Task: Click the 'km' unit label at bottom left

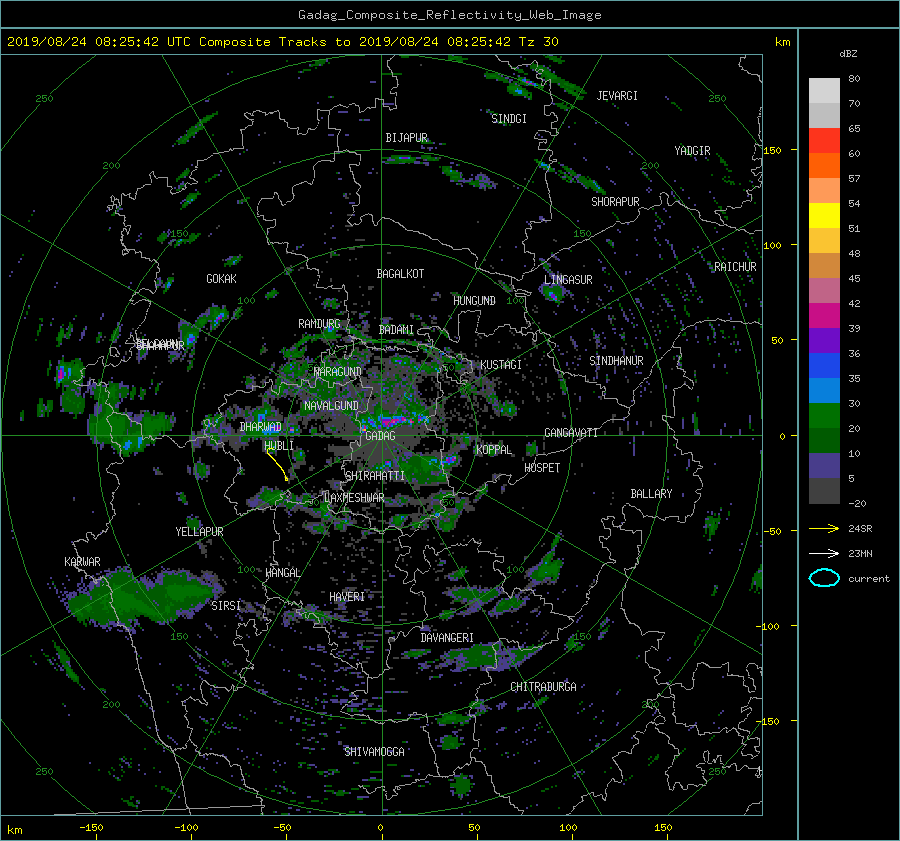Action: (x=14, y=830)
